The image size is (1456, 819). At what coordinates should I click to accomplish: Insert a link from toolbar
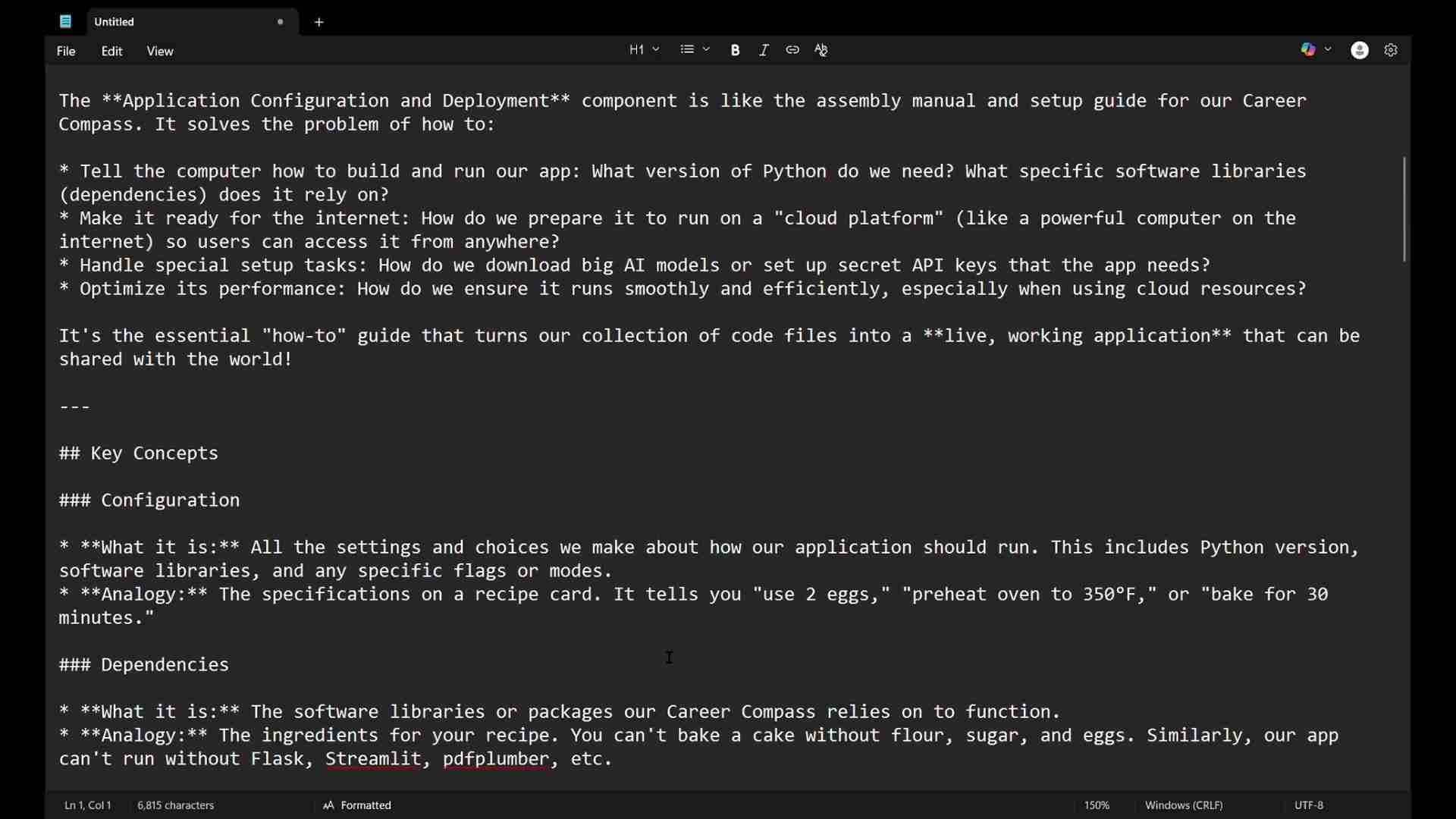pyautogui.click(x=792, y=50)
